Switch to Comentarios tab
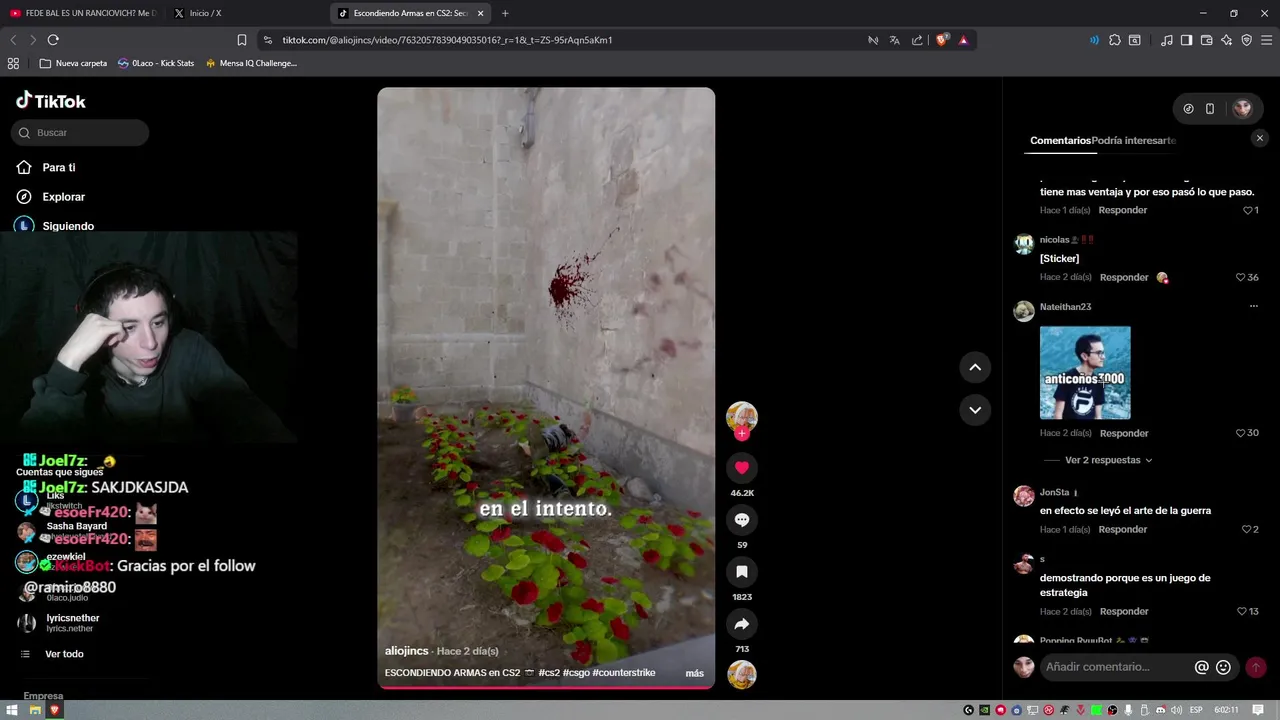1280x720 pixels. coord(1060,141)
